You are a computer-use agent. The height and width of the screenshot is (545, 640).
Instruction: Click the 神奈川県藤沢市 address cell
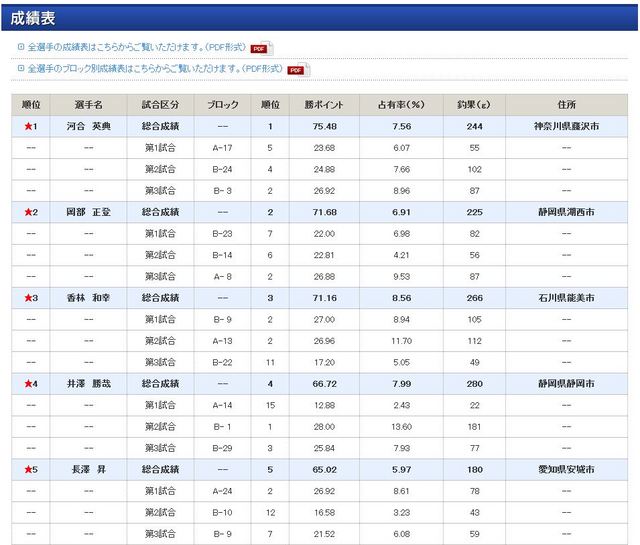566,127
